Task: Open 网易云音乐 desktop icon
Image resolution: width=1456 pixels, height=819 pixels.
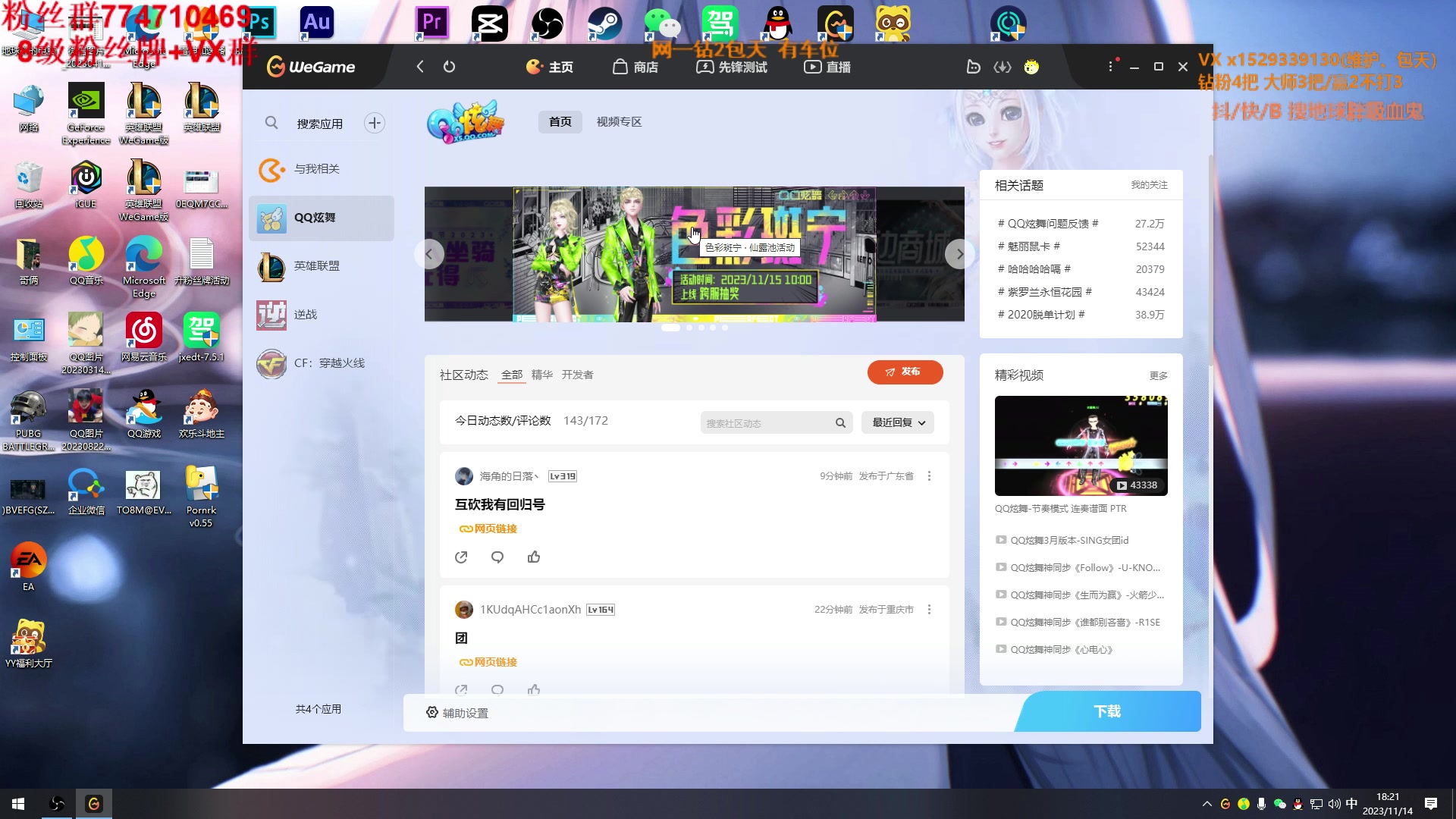Action: pos(144,337)
